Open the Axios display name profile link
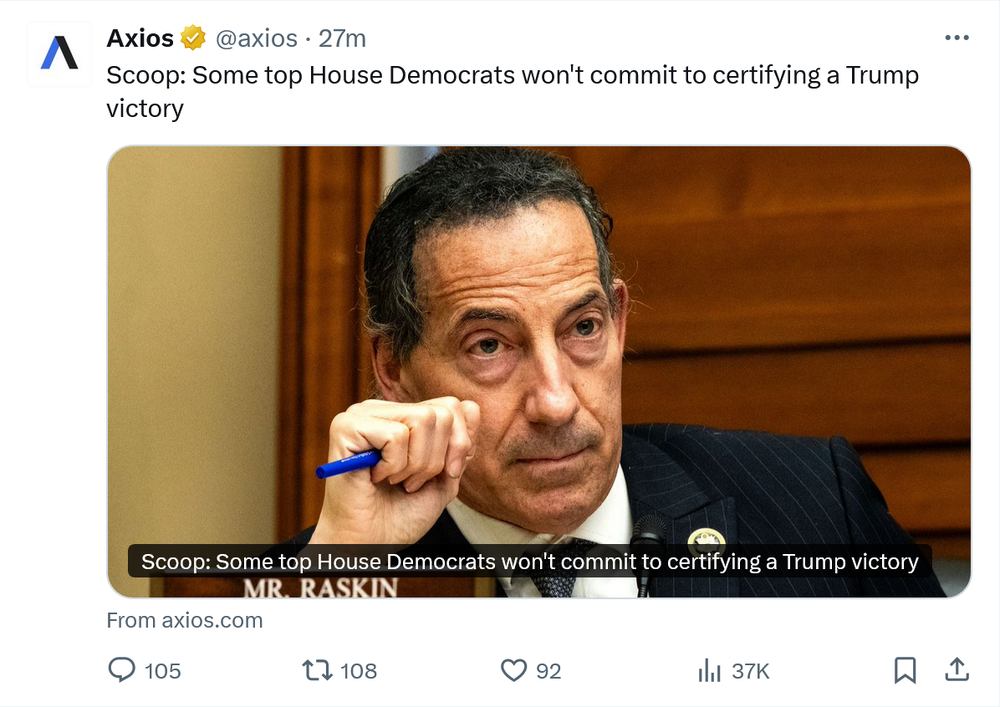The height and width of the screenshot is (707, 1000). click(140, 39)
